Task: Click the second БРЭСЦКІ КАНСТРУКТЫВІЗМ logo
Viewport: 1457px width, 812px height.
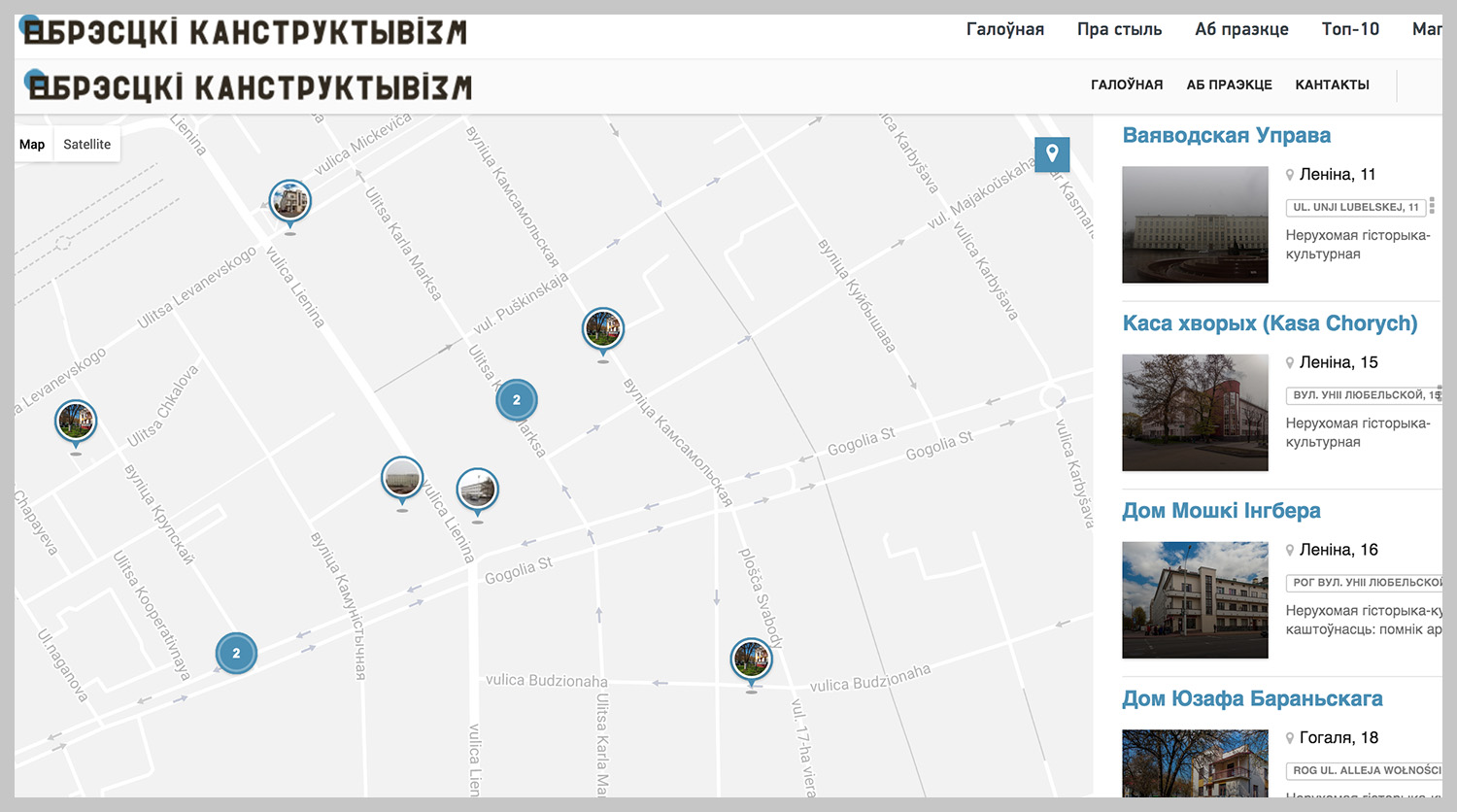Action: pyautogui.click(x=250, y=87)
